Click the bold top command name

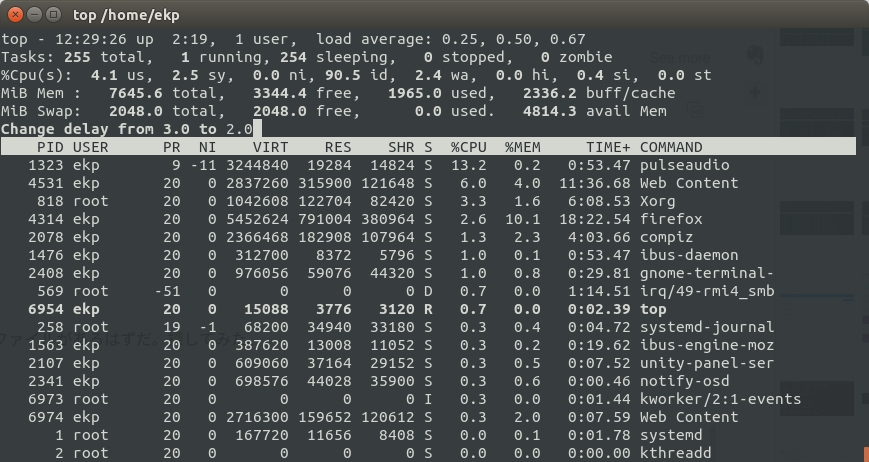click(653, 309)
